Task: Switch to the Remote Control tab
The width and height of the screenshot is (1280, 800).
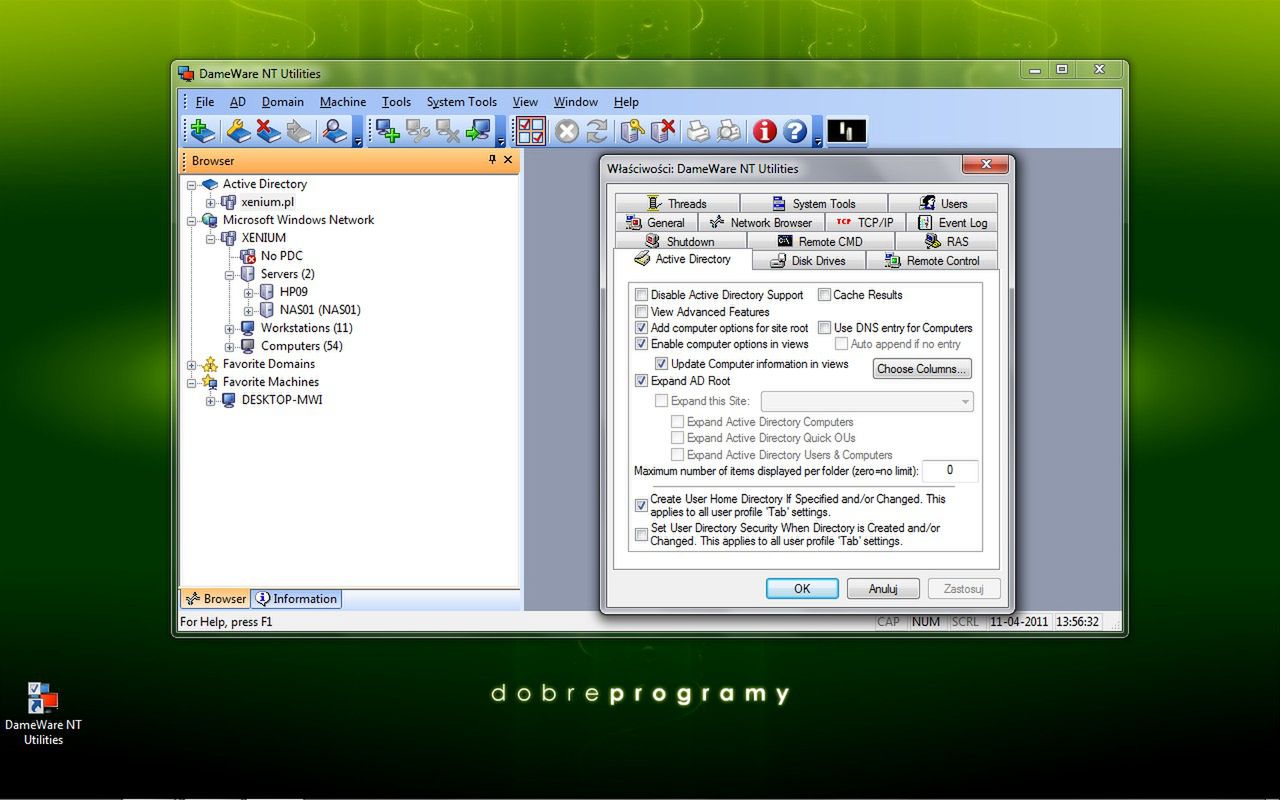Action: (932, 261)
